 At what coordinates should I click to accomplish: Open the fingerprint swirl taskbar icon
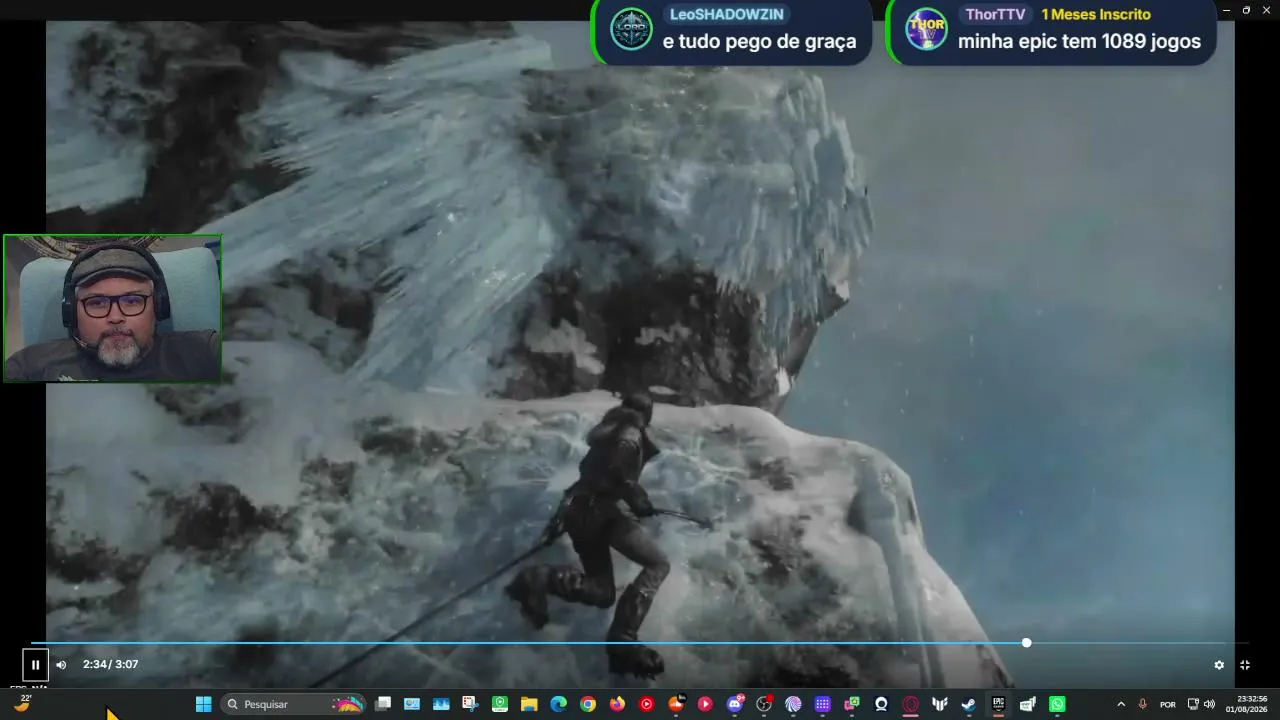(793, 704)
